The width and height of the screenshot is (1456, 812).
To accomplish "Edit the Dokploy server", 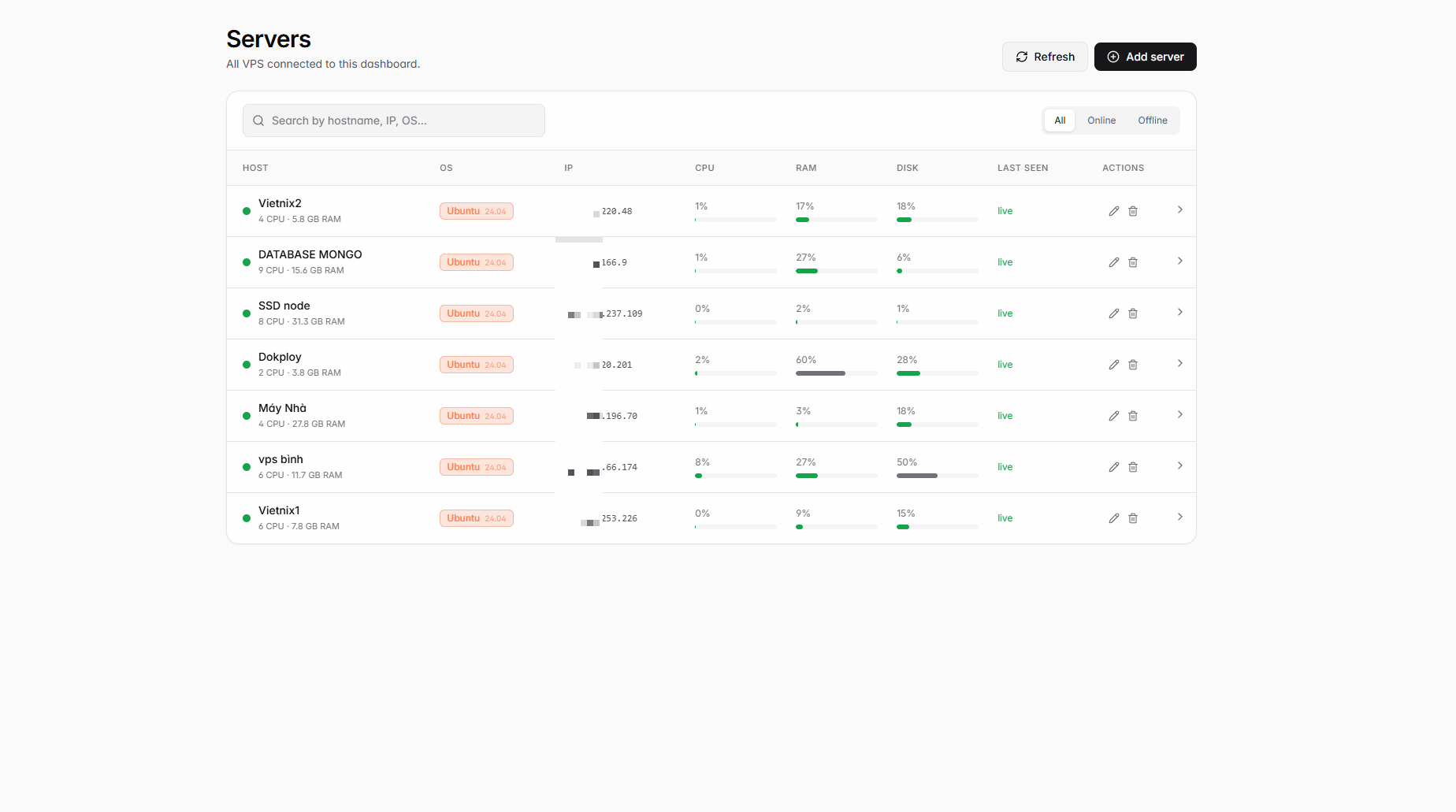I will [x=1114, y=365].
